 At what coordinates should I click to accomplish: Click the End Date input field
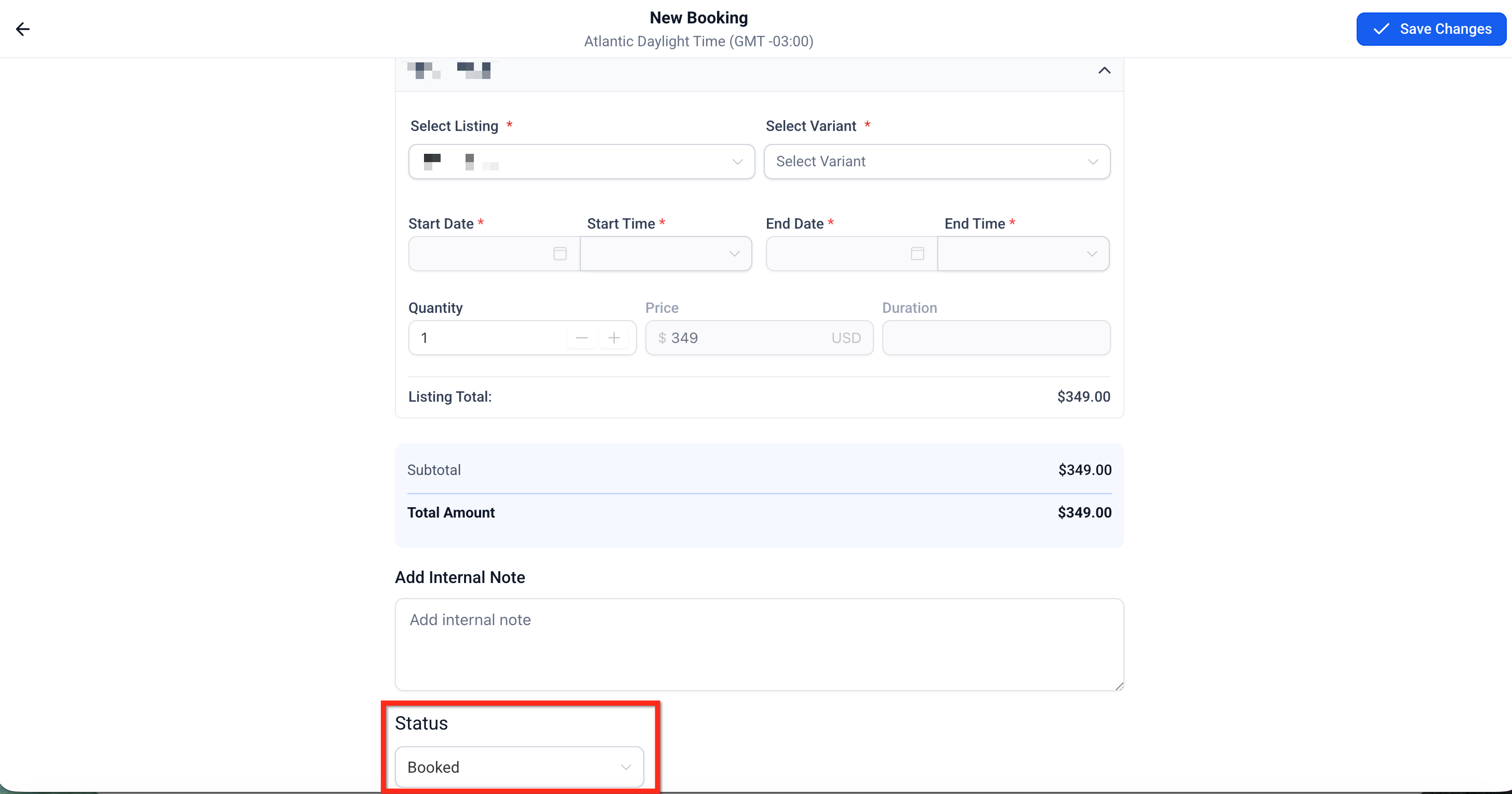[x=837, y=254]
